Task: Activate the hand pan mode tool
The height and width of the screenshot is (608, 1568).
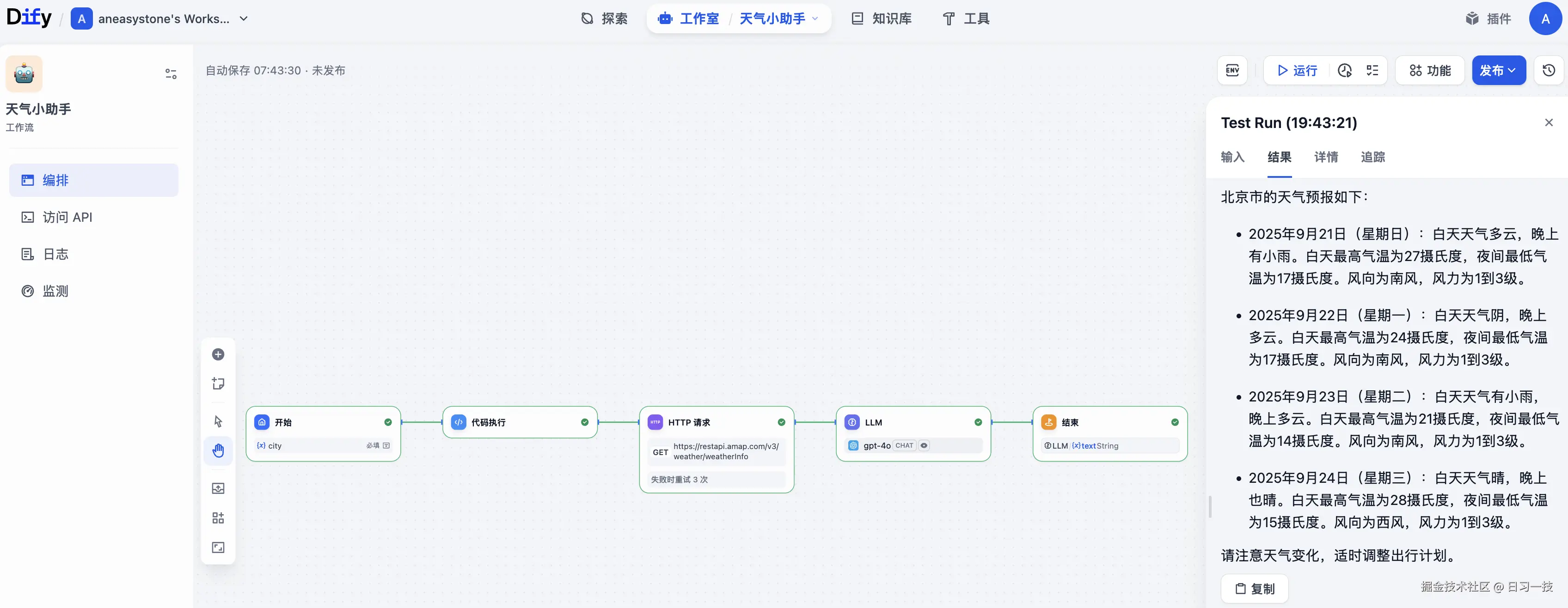Action: 218,450
